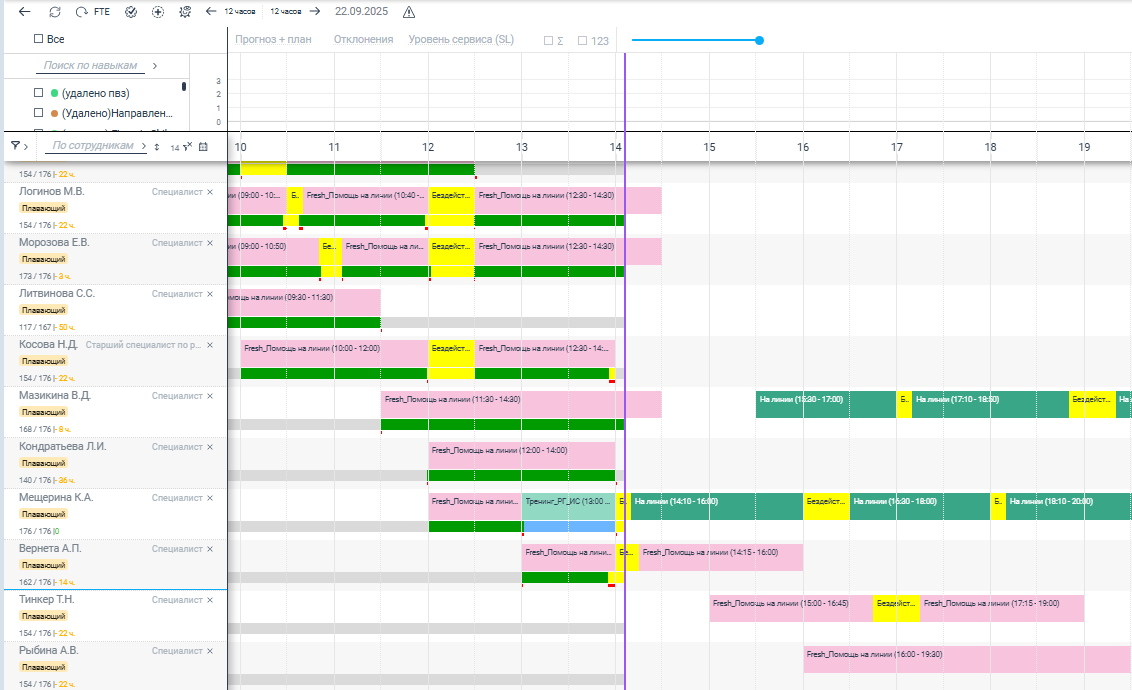Focus the 'По сотрудникам' search field
The width and height of the screenshot is (1132, 690).
click(92, 146)
